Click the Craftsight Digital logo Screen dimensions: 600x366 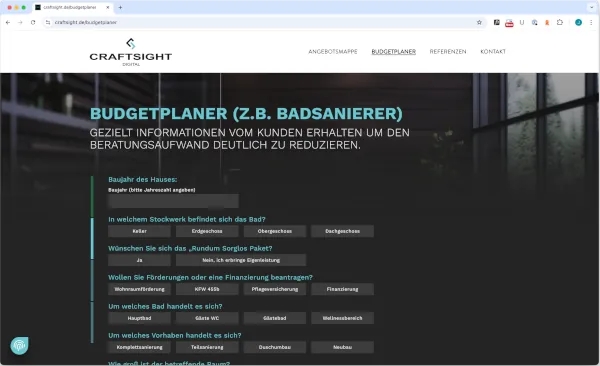click(x=131, y=52)
